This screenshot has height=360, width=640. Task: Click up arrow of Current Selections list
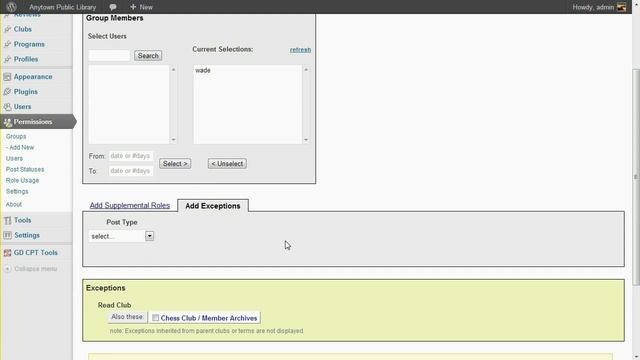click(306, 70)
